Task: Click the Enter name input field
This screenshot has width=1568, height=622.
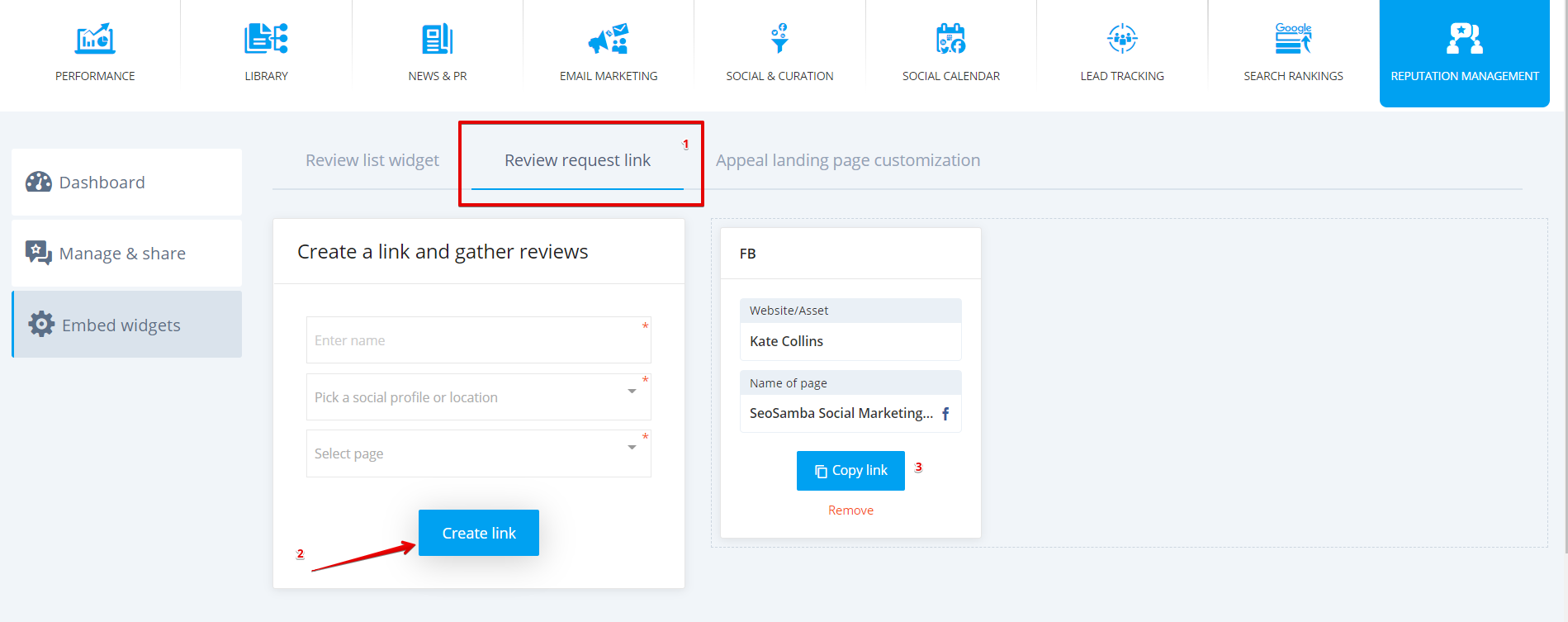Action: (478, 339)
